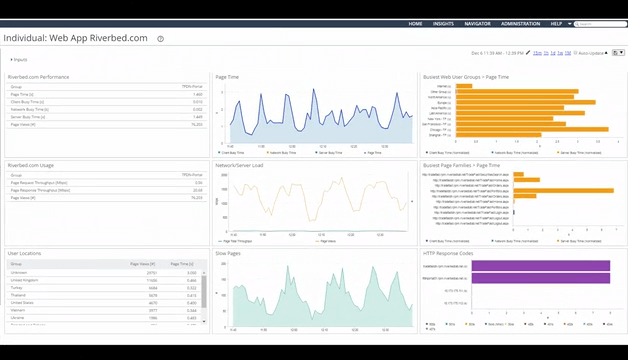This screenshot has width=628, height=360.
Task: Click Page Response Throughput row in Usage
Action: [106, 191]
